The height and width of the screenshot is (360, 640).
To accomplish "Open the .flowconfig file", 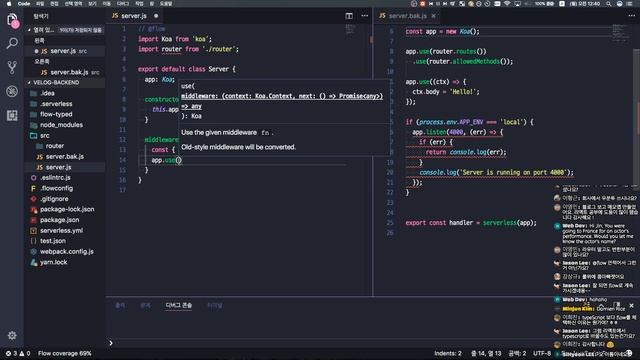I will (x=56, y=189).
